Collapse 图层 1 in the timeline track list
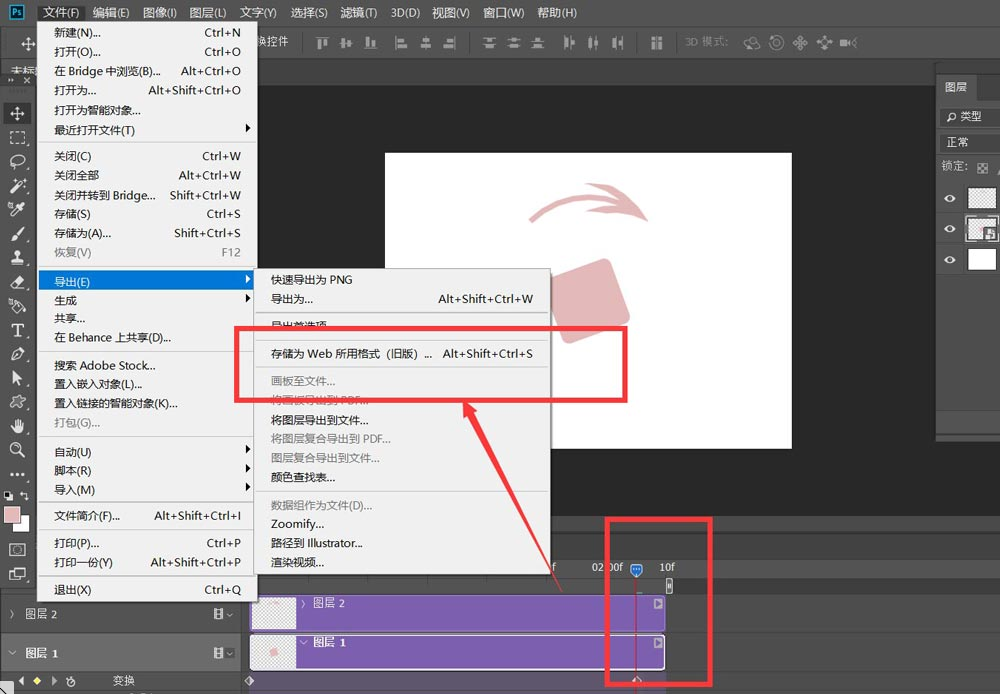 12,652
